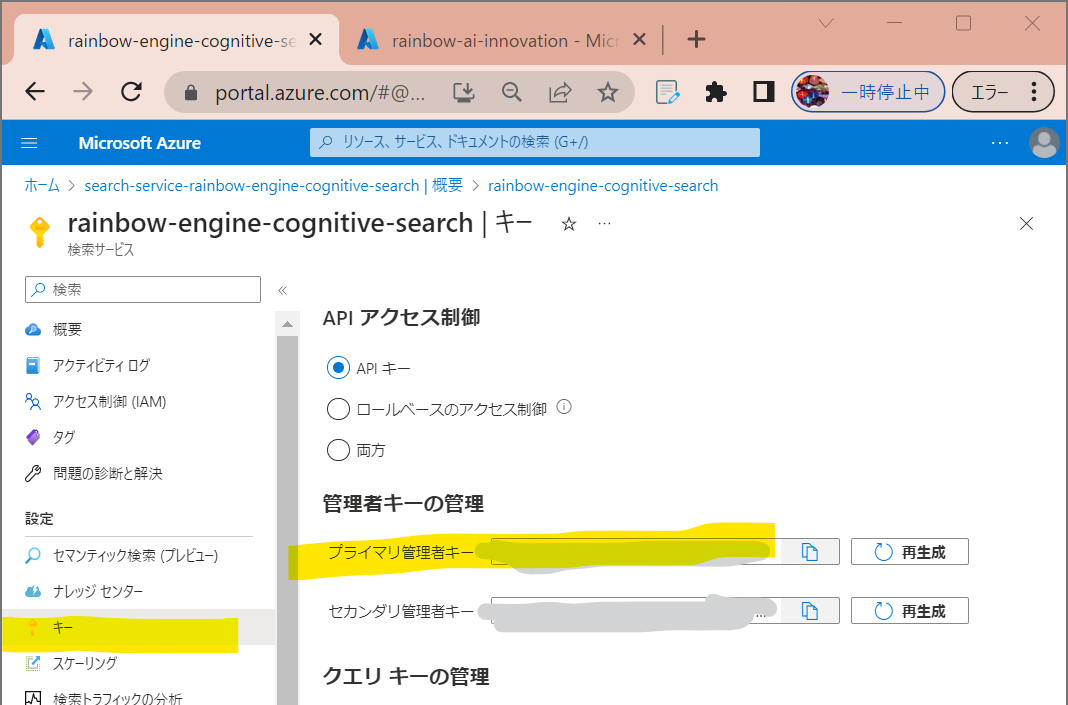Open タグ in the sidebar

[138, 437]
